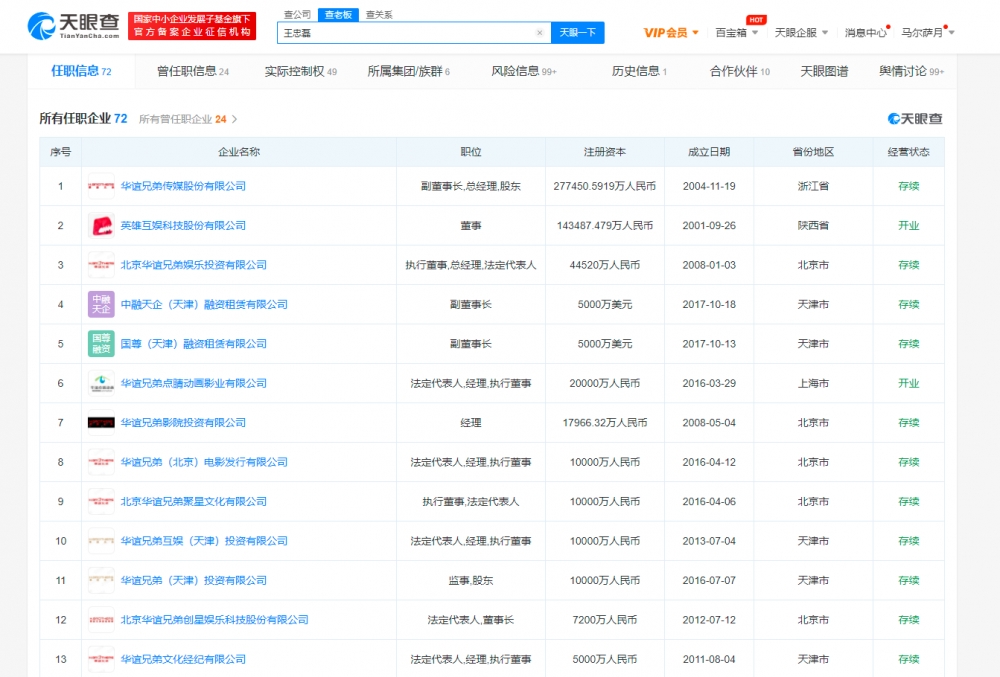This screenshot has width=1000, height=677.
Task: Expand the VIP会员 dropdown
Action: [x=671, y=33]
